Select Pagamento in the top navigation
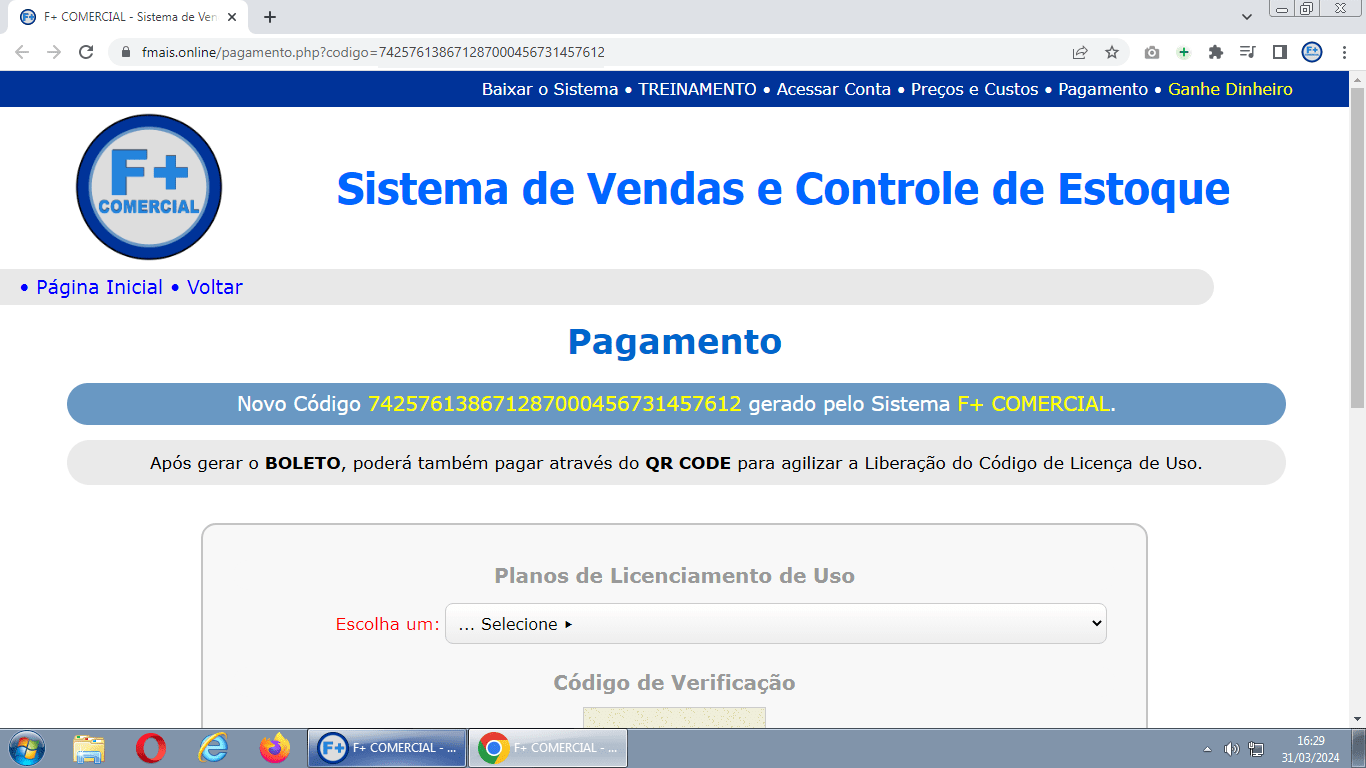 tap(1102, 89)
